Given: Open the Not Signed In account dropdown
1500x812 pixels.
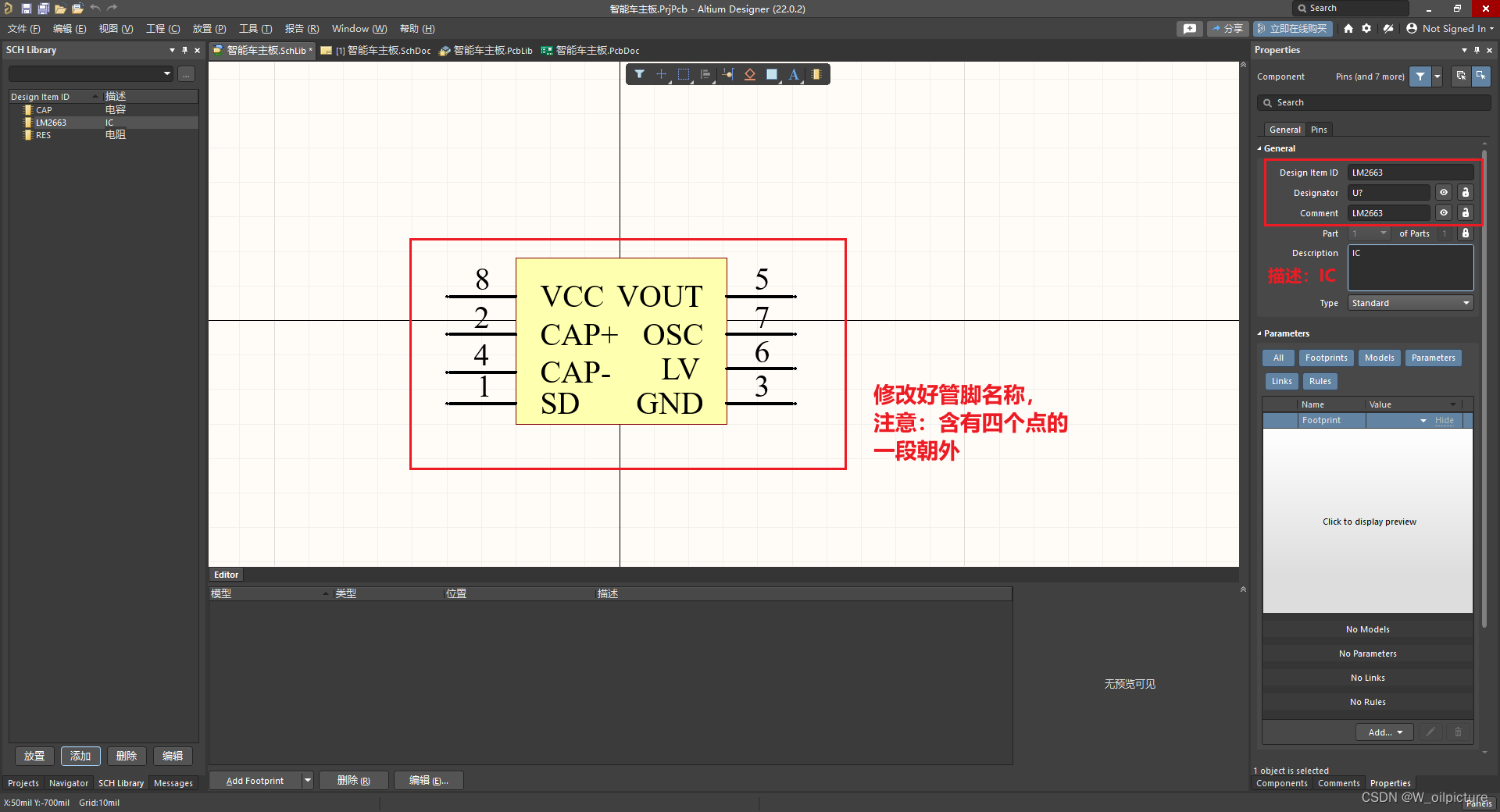Looking at the screenshot, I should coord(1450,29).
